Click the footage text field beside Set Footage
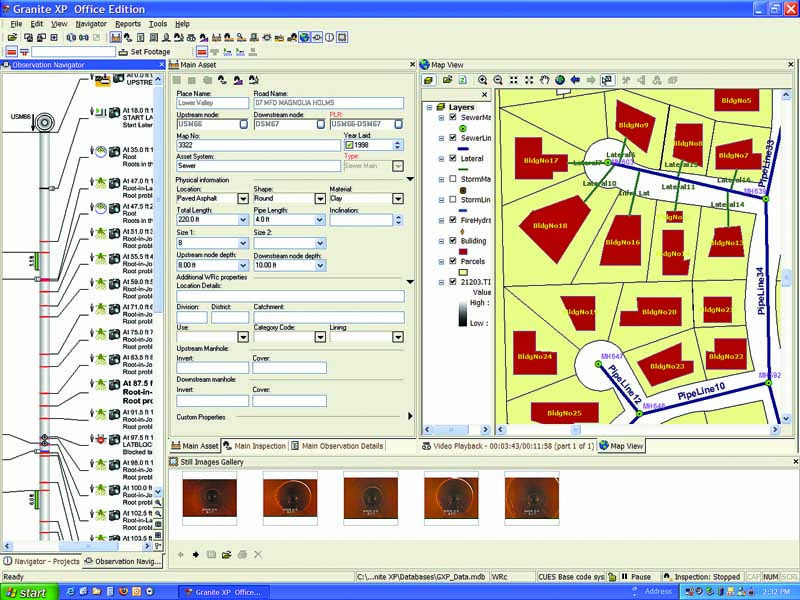This screenshot has height=600, width=800. (73, 52)
